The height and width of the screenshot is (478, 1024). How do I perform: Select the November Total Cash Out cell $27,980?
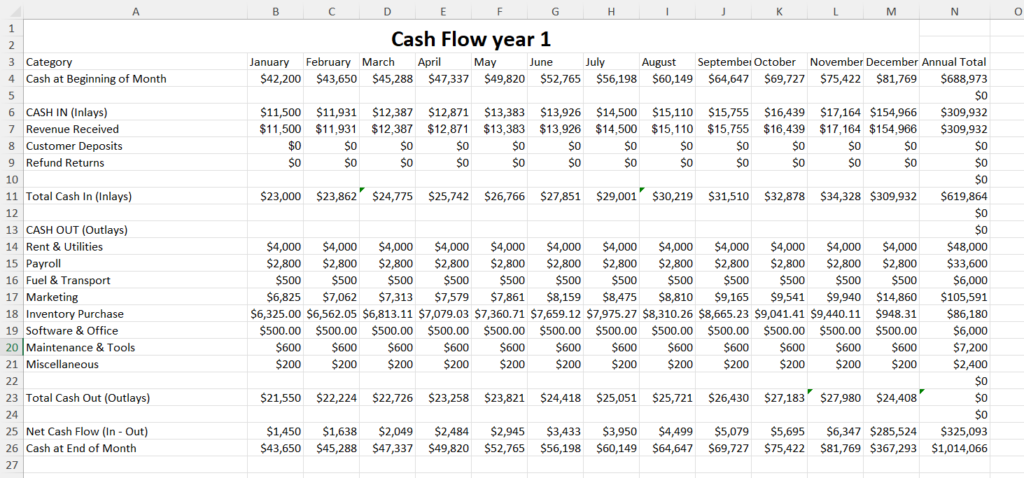click(835, 398)
